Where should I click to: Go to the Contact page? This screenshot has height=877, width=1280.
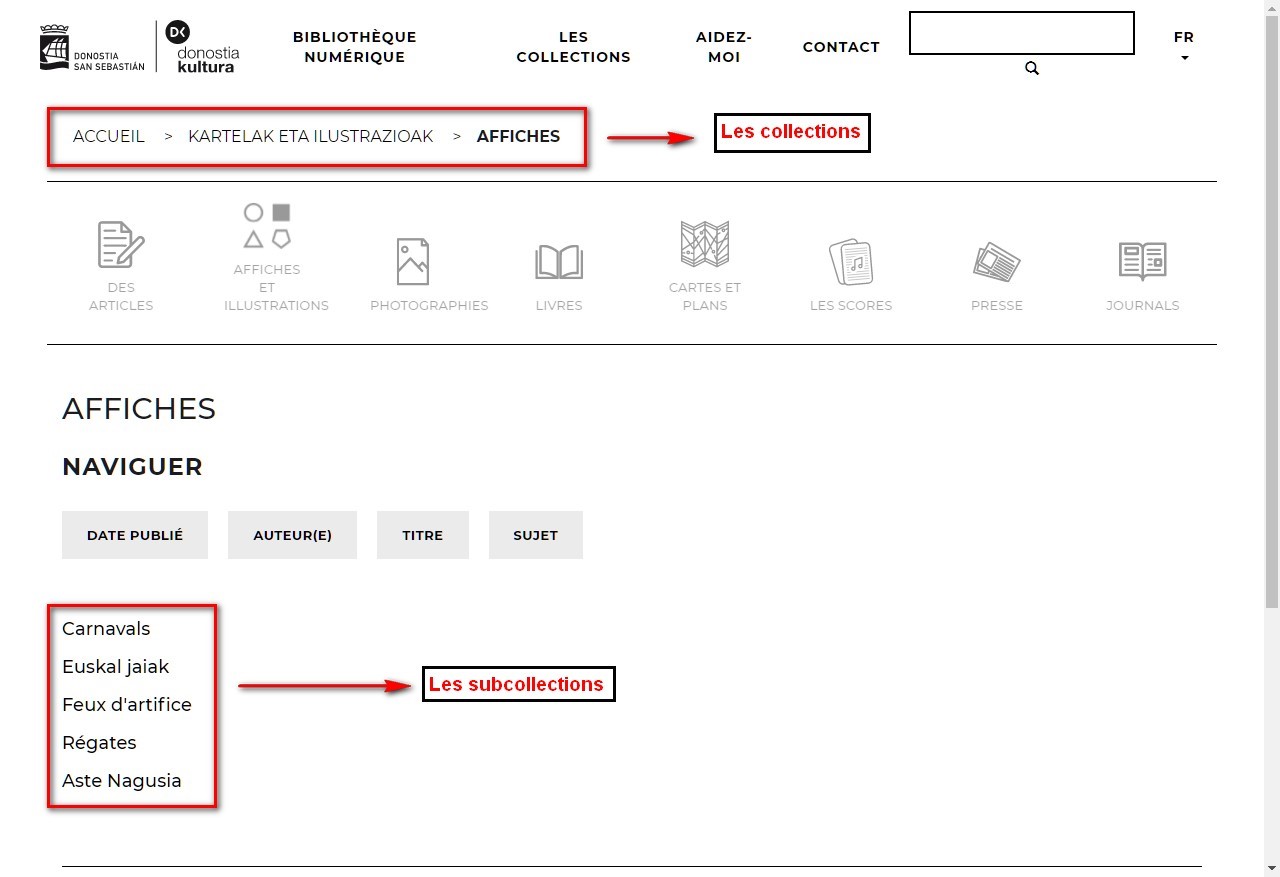tap(841, 47)
